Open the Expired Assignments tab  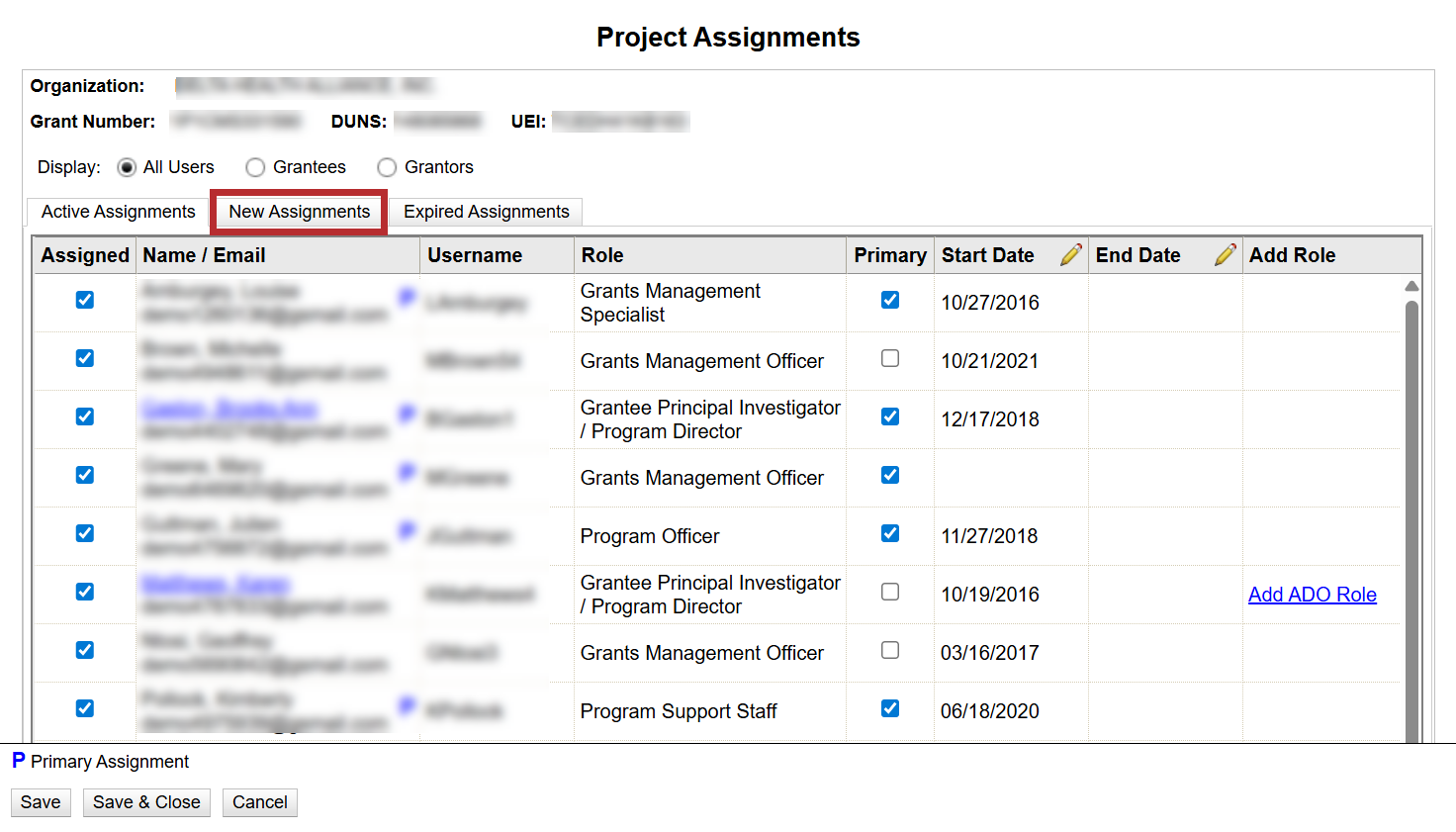pyautogui.click(x=486, y=212)
